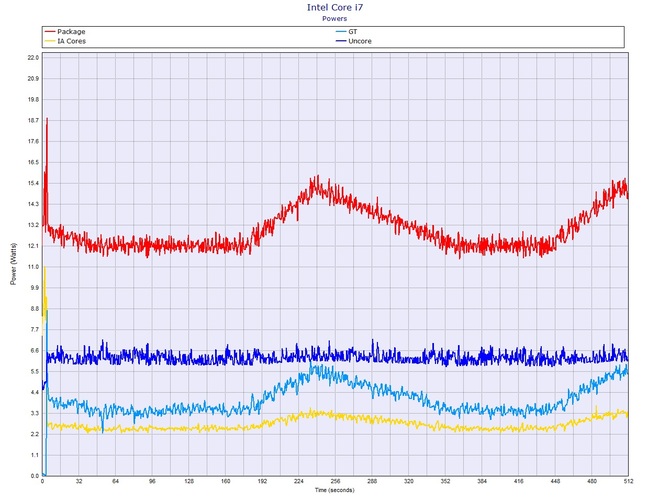Image resolution: width=670 pixels, height=502 pixels.
Task: Click the 22.0 y-axis value
Action: click(x=33, y=58)
